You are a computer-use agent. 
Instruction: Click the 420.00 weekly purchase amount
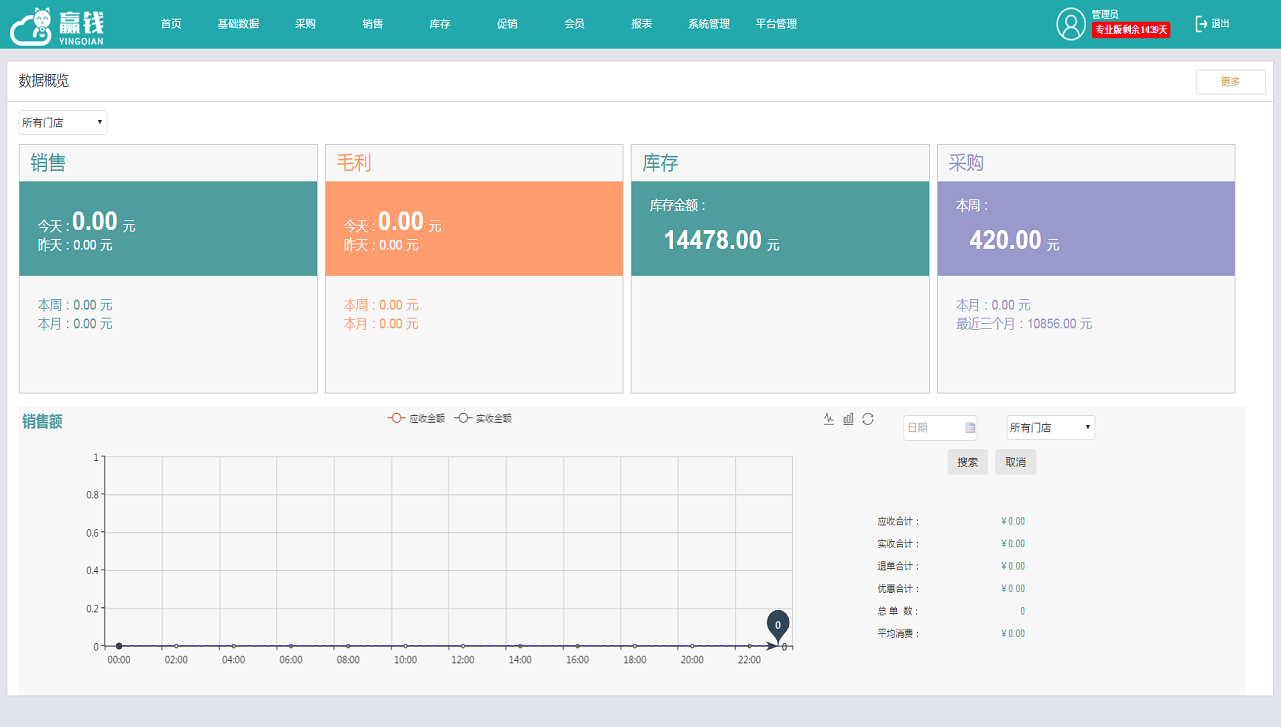1006,240
